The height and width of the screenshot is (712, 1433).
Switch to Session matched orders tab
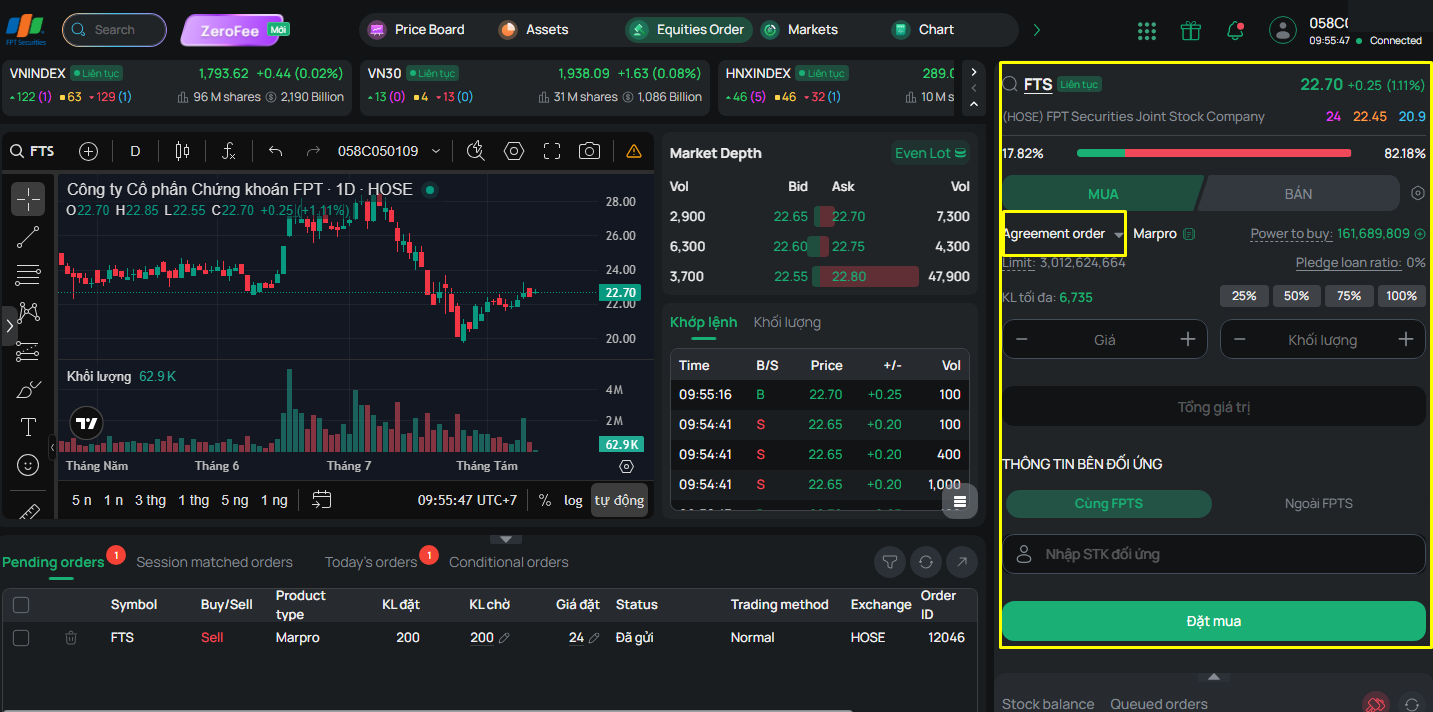(214, 562)
